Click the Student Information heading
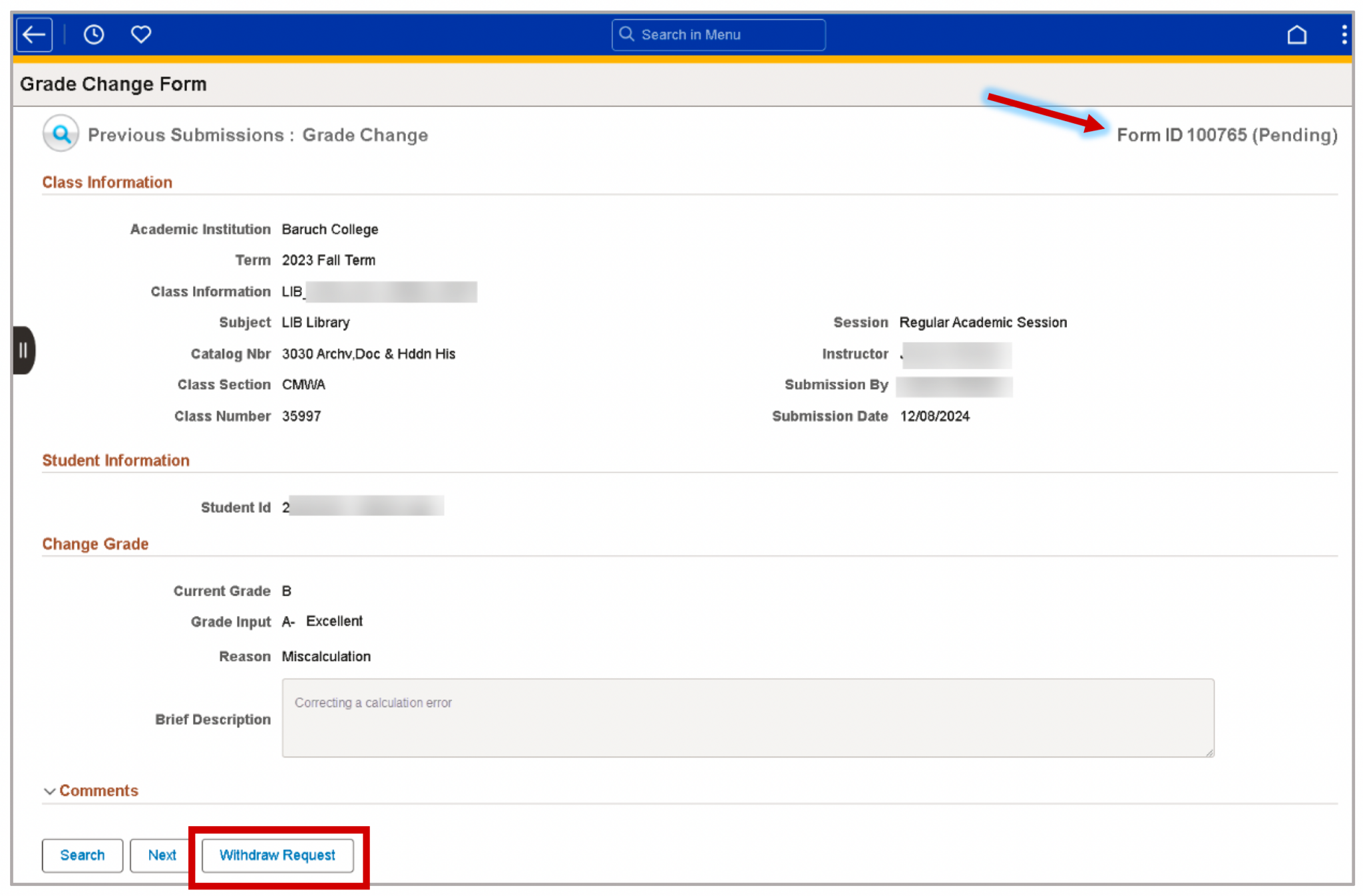 click(116, 460)
